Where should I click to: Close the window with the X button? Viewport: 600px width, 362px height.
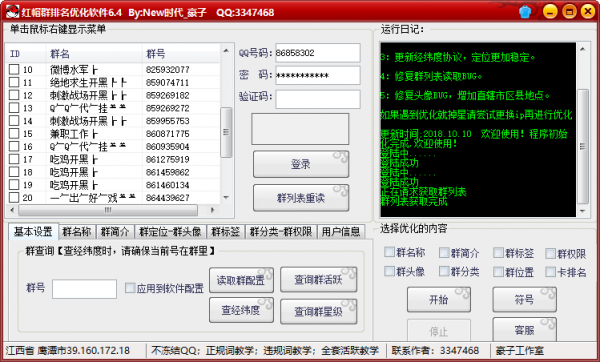tap(588, 11)
